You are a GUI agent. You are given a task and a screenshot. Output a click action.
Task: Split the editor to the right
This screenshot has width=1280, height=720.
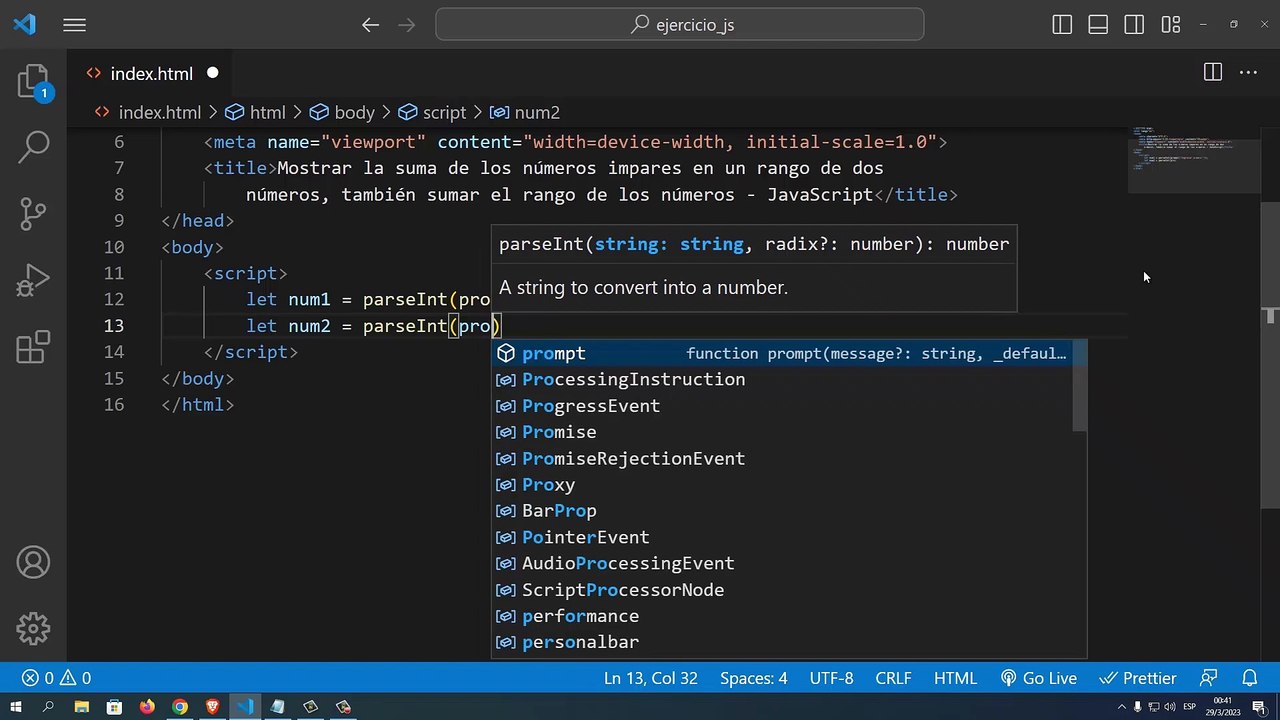(x=1212, y=73)
